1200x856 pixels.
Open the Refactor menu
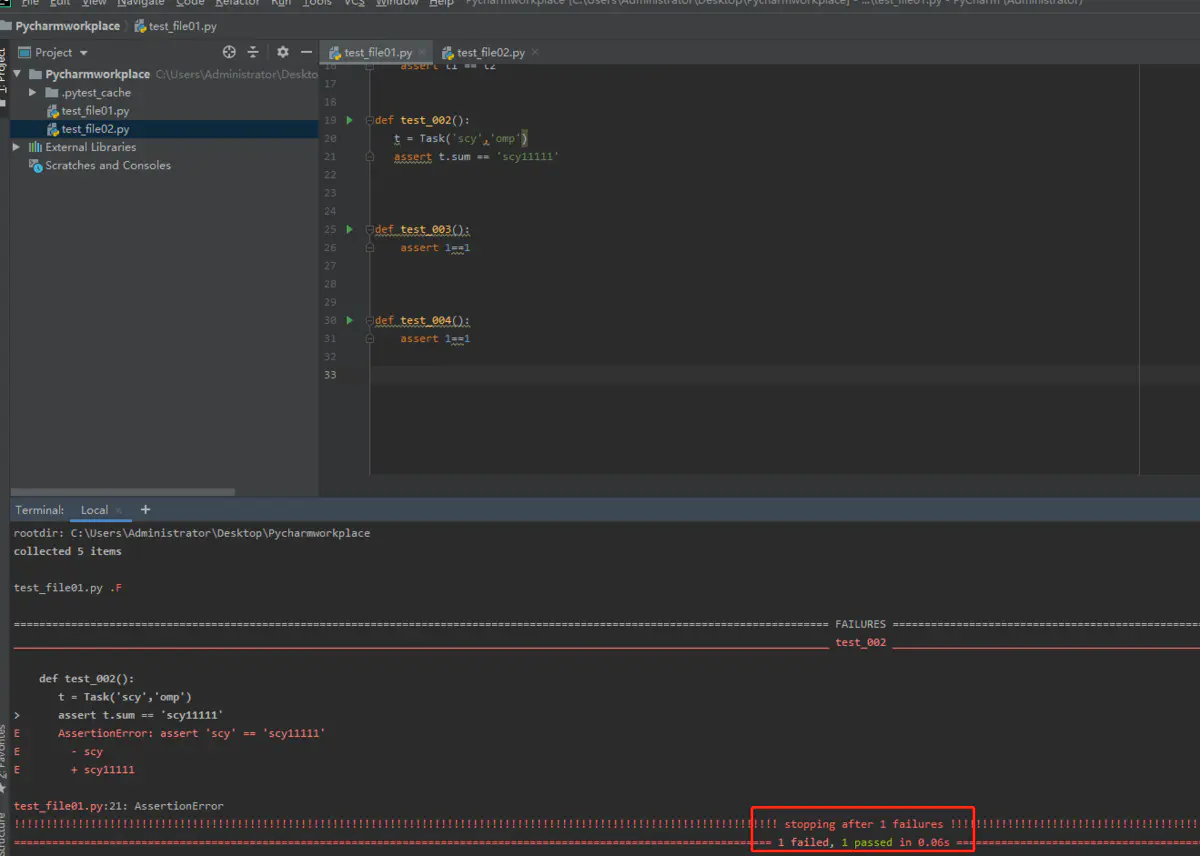point(238,3)
